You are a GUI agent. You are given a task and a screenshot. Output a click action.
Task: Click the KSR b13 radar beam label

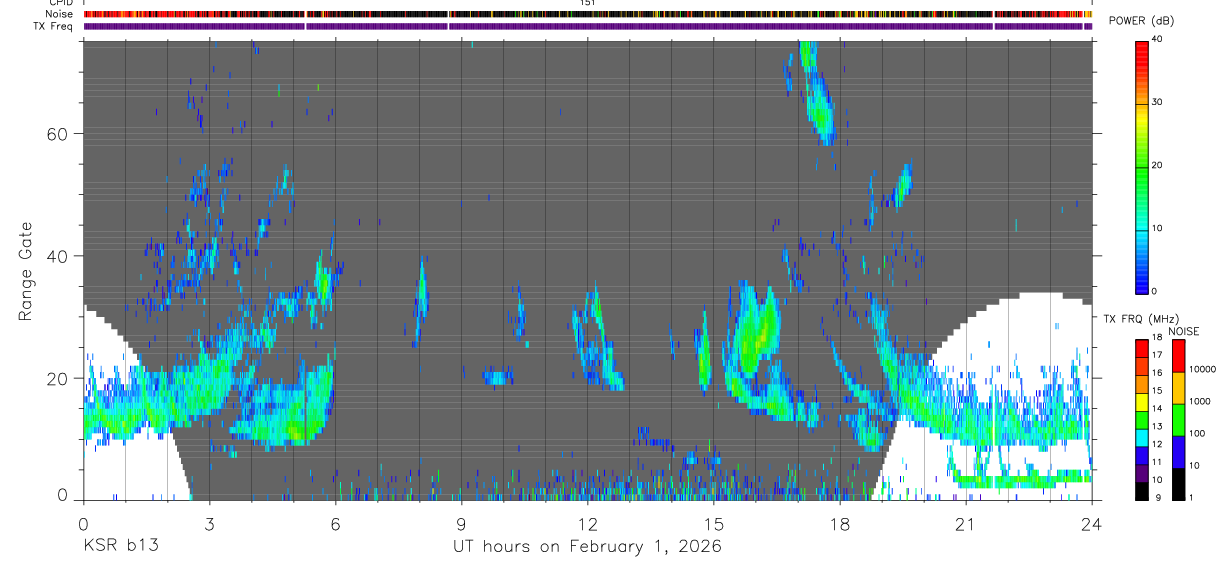pos(121,546)
